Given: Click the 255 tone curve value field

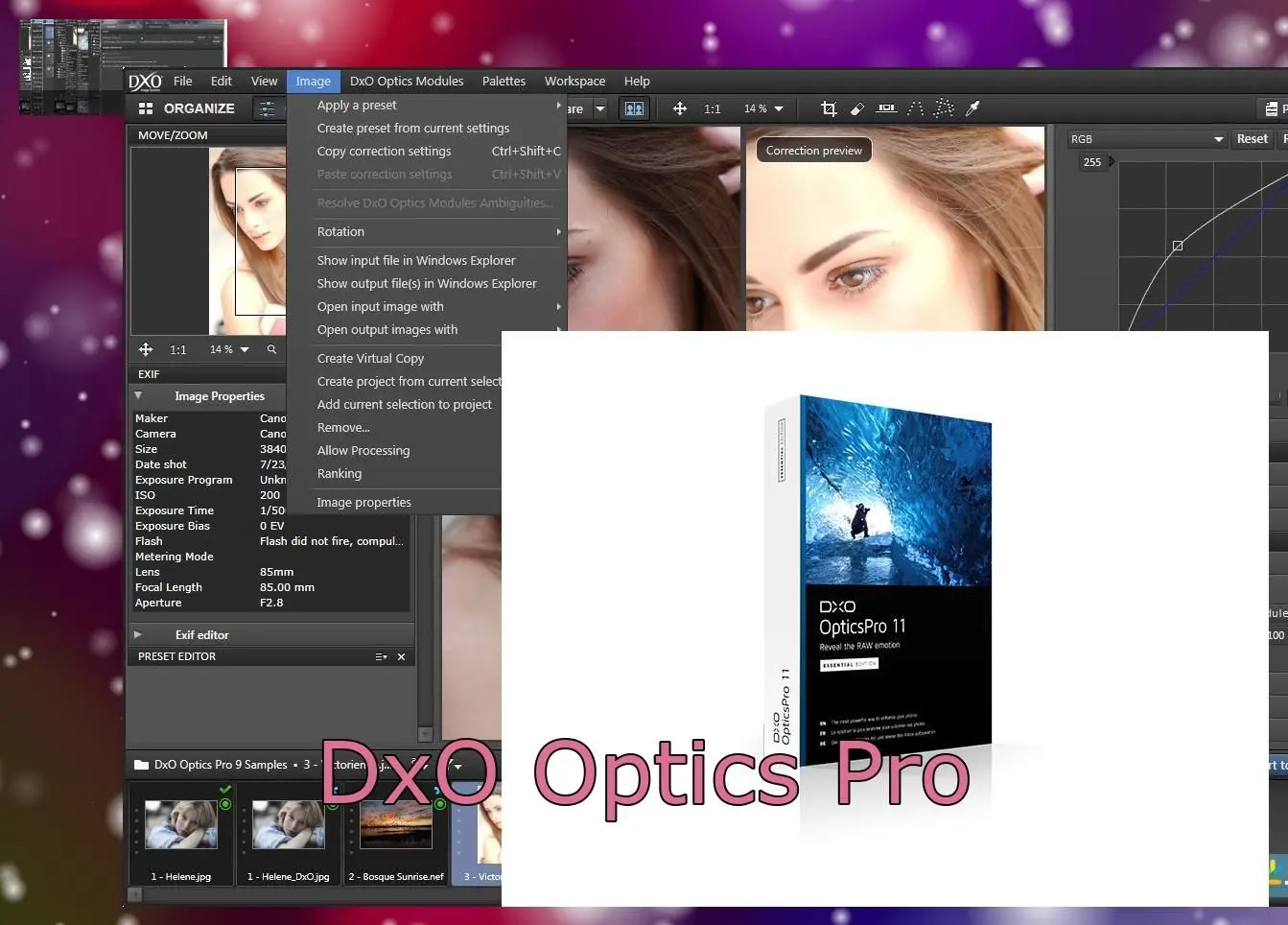Looking at the screenshot, I should (1092, 162).
